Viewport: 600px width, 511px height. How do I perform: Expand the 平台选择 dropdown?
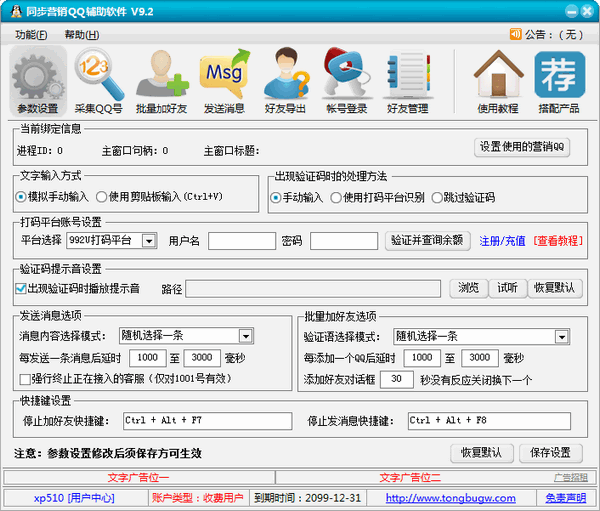pos(149,241)
